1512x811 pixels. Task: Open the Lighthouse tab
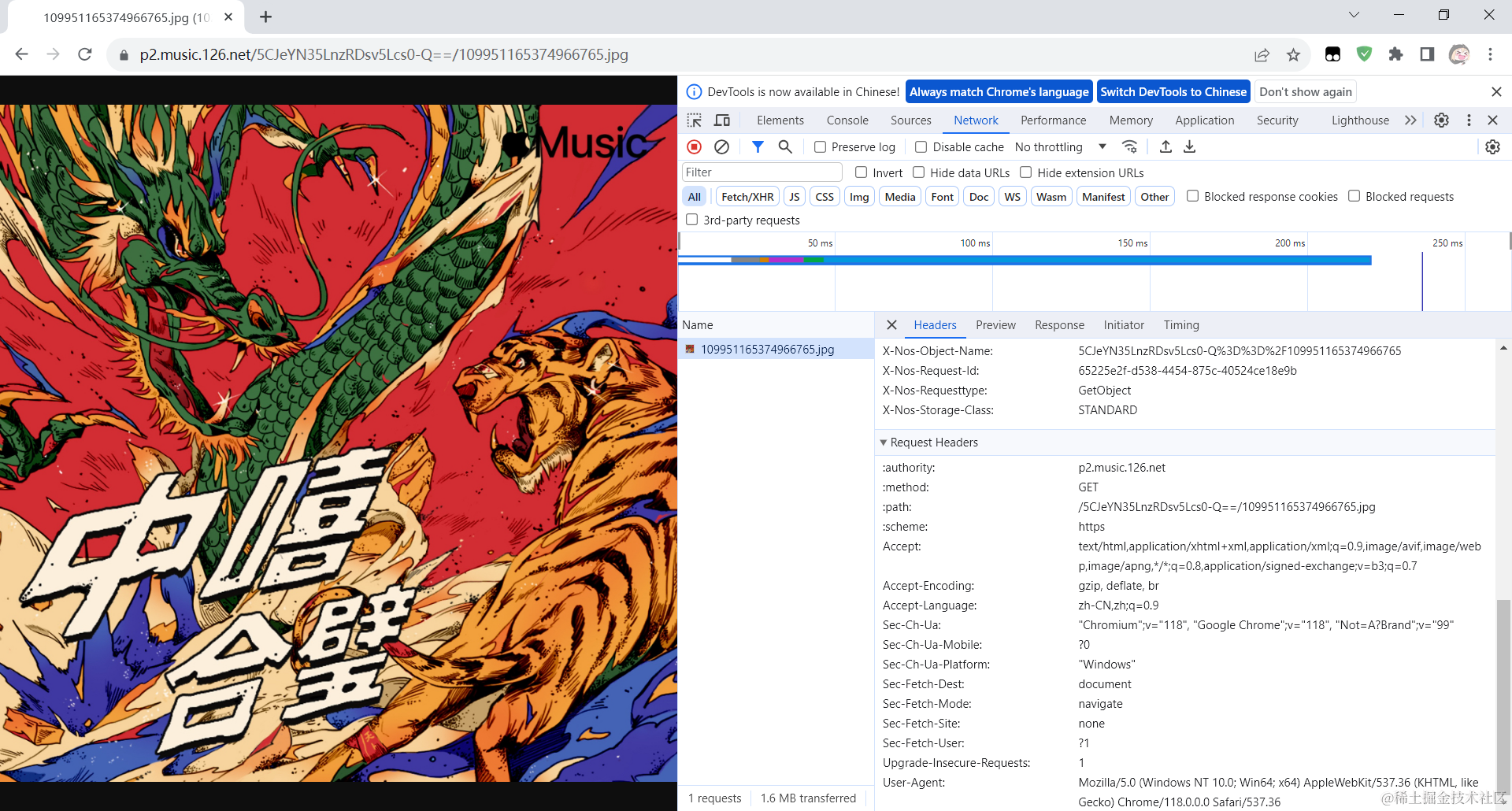[x=1360, y=120]
